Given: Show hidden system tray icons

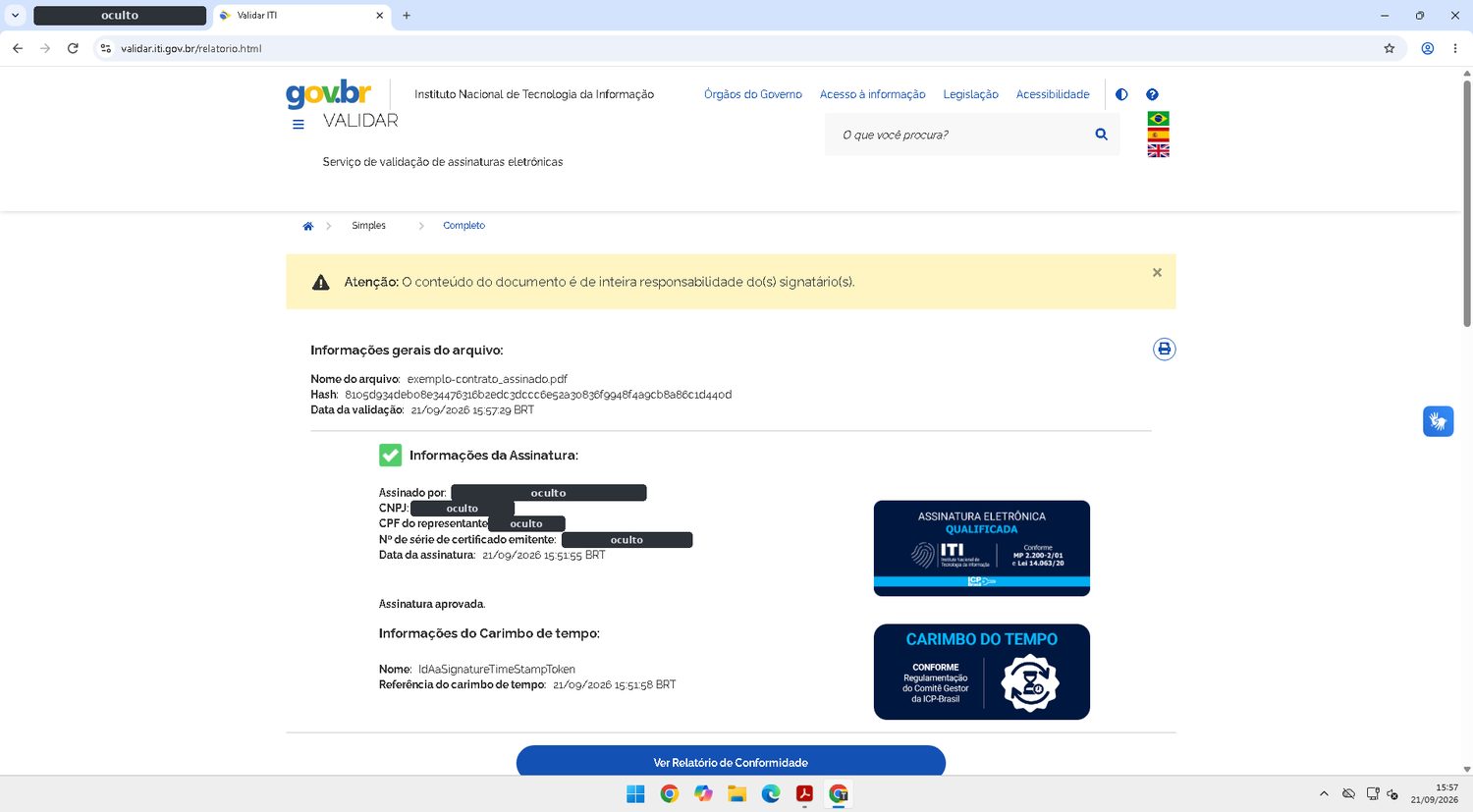Looking at the screenshot, I should click(x=1324, y=793).
